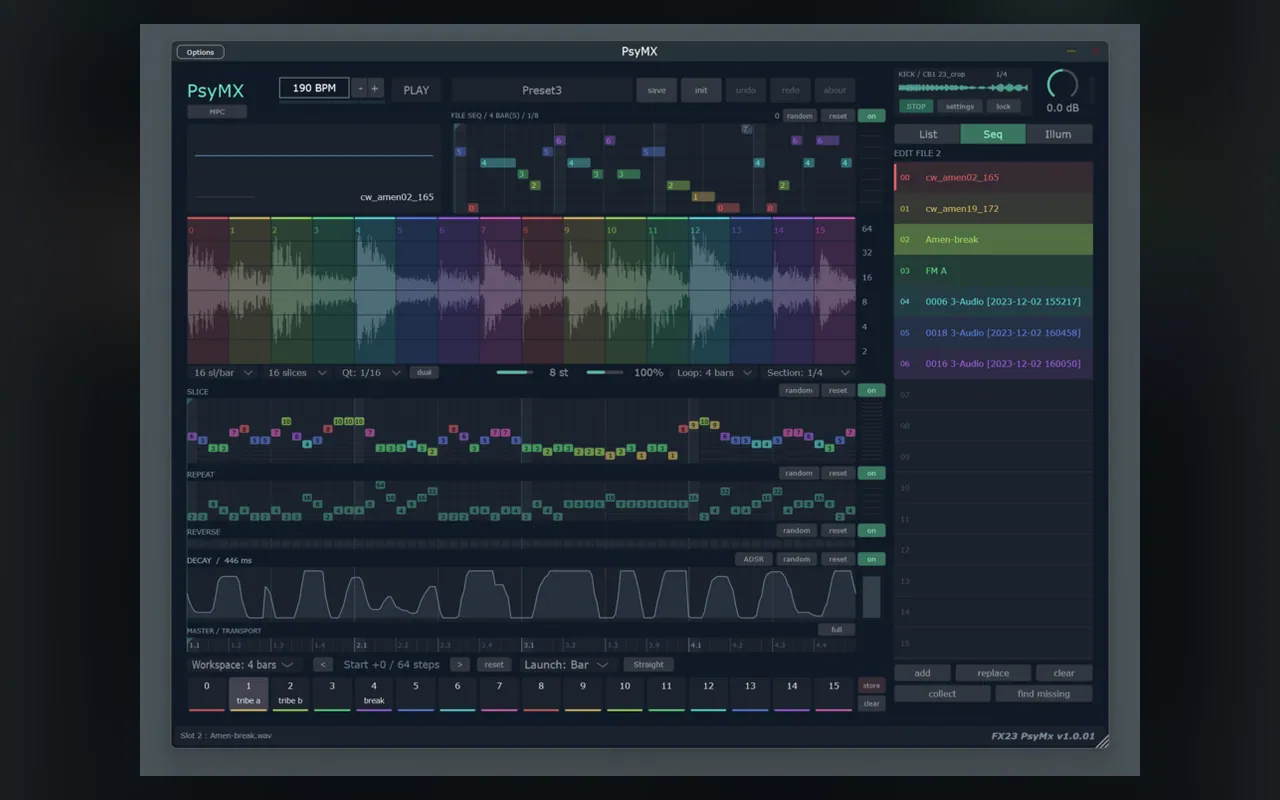
Task: Click the previous step arrow button
Action: click(x=323, y=664)
